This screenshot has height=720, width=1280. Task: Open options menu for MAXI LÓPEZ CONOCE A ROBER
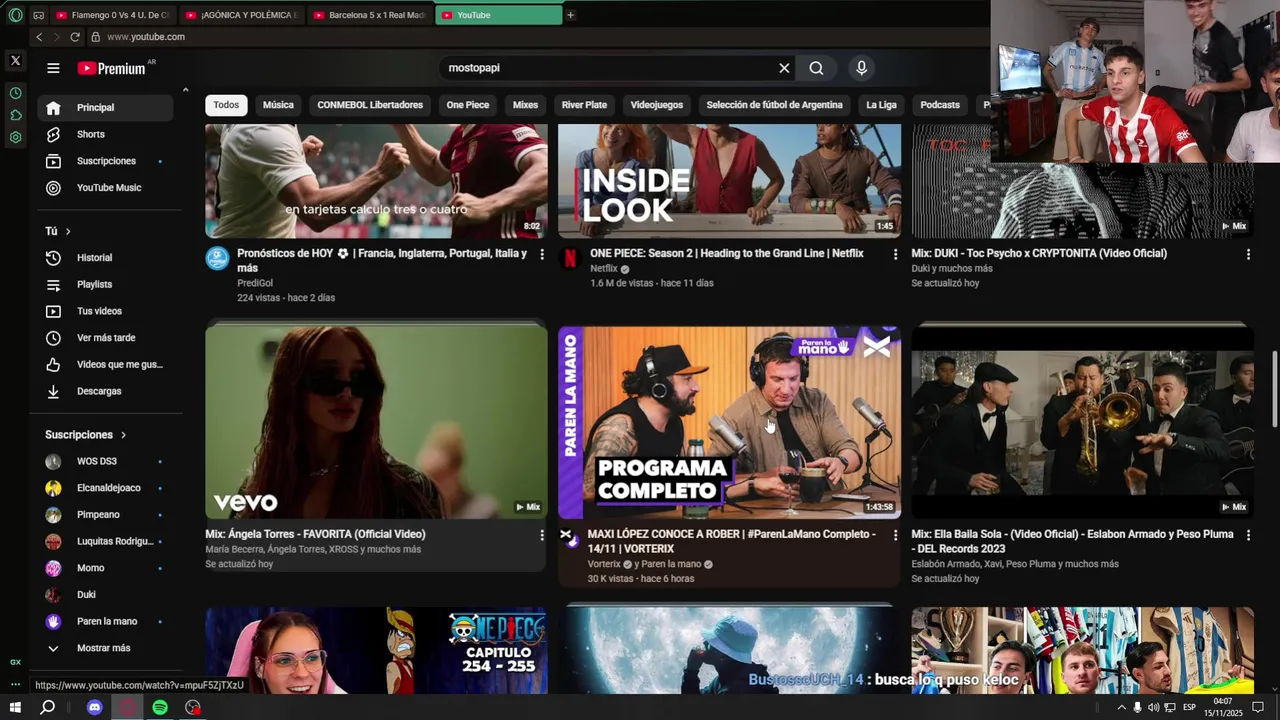coord(895,536)
